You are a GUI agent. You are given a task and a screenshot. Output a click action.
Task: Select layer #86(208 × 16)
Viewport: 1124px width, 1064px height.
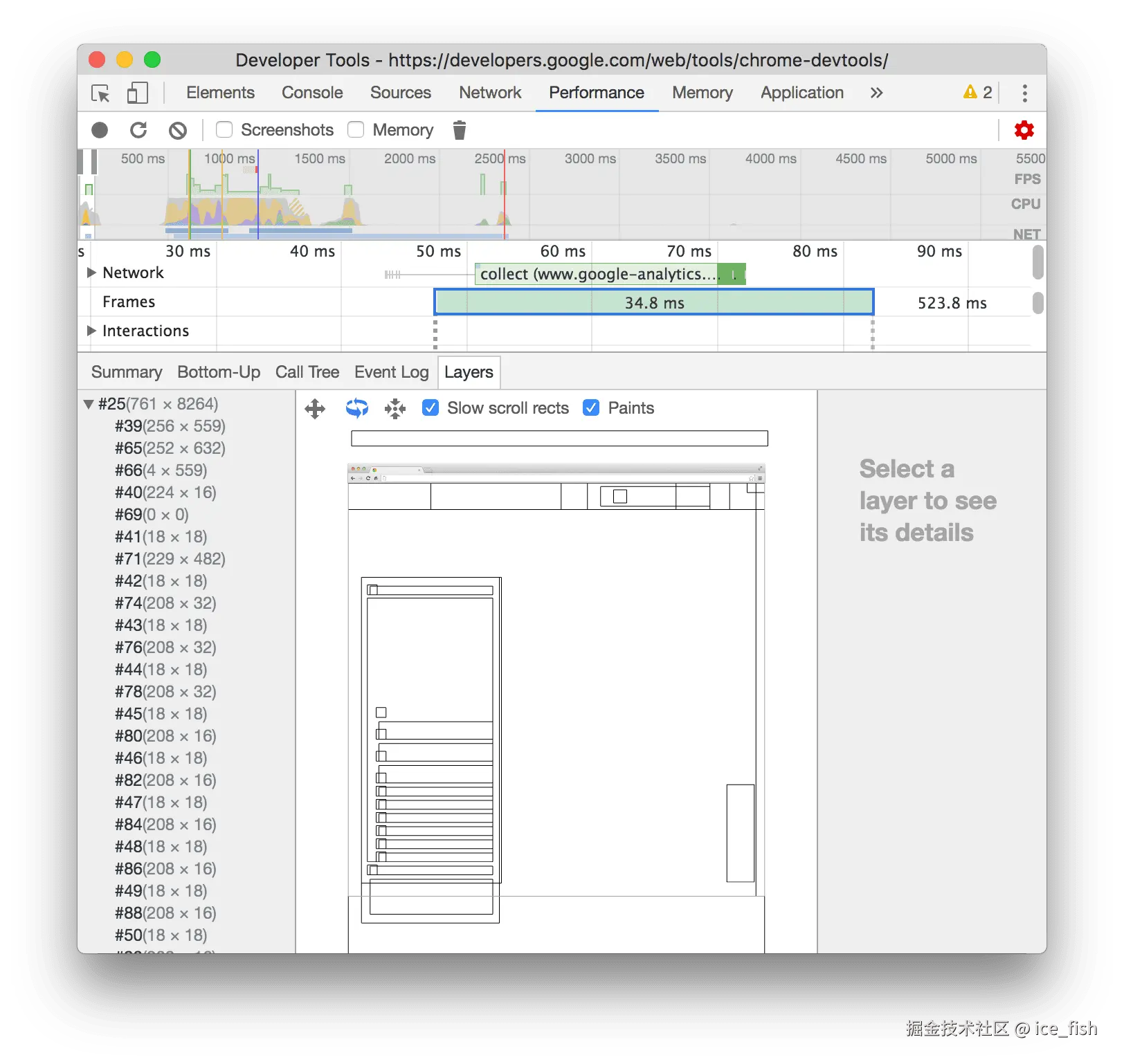pos(165,869)
